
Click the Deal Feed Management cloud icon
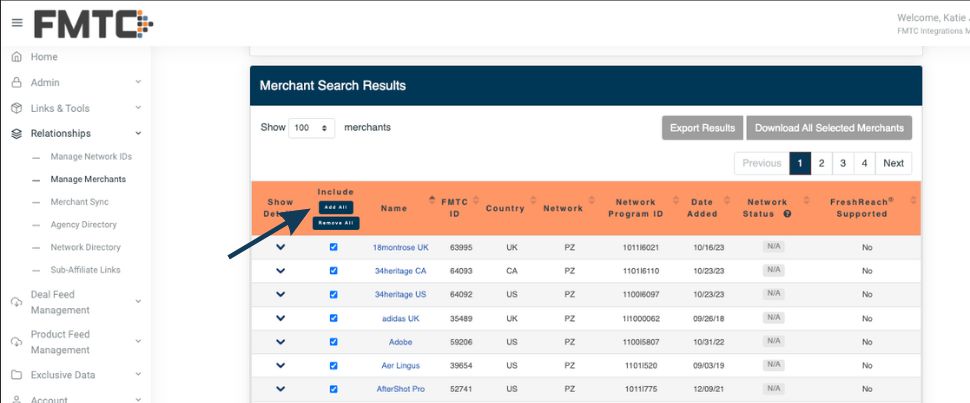pyautogui.click(x=16, y=302)
